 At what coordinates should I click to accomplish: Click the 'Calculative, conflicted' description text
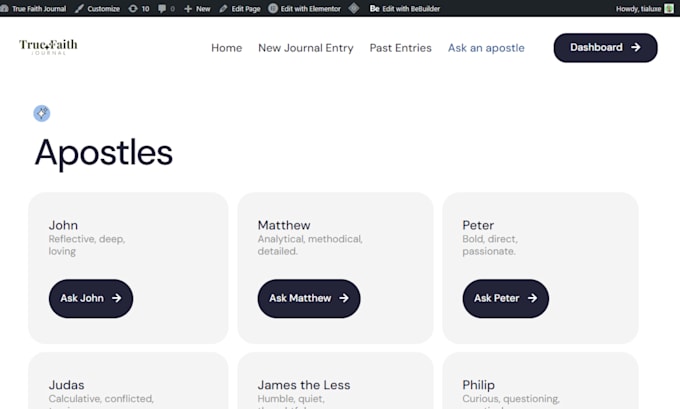pyautogui.click(x=101, y=399)
